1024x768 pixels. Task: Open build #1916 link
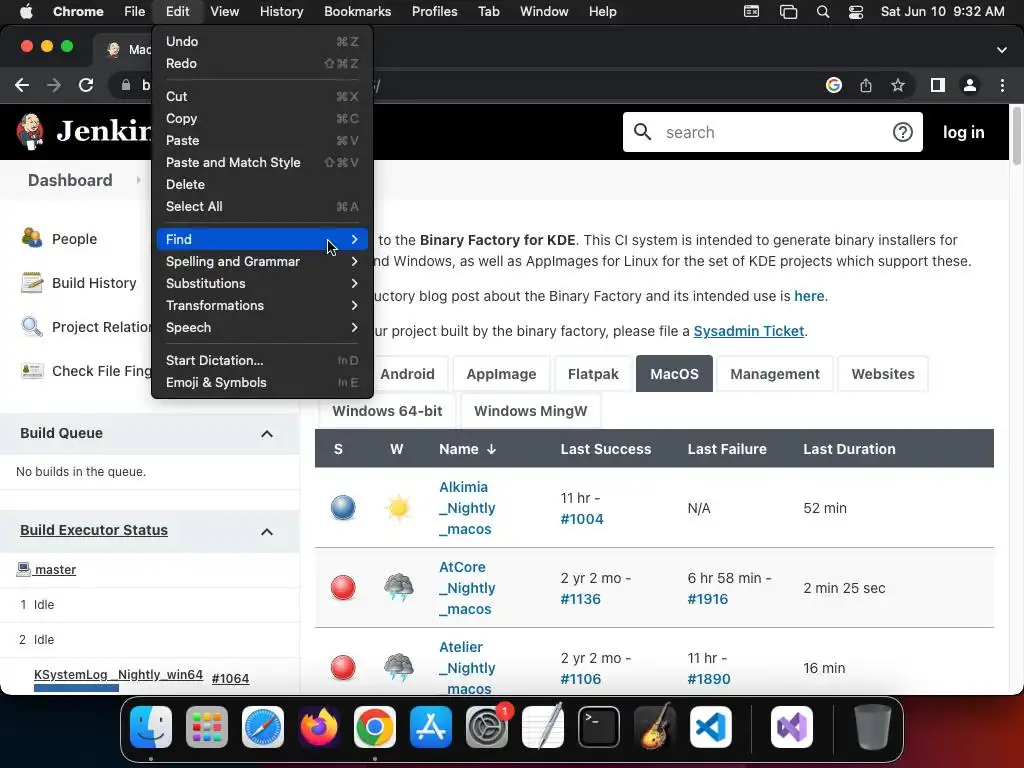[x=707, y=599]
